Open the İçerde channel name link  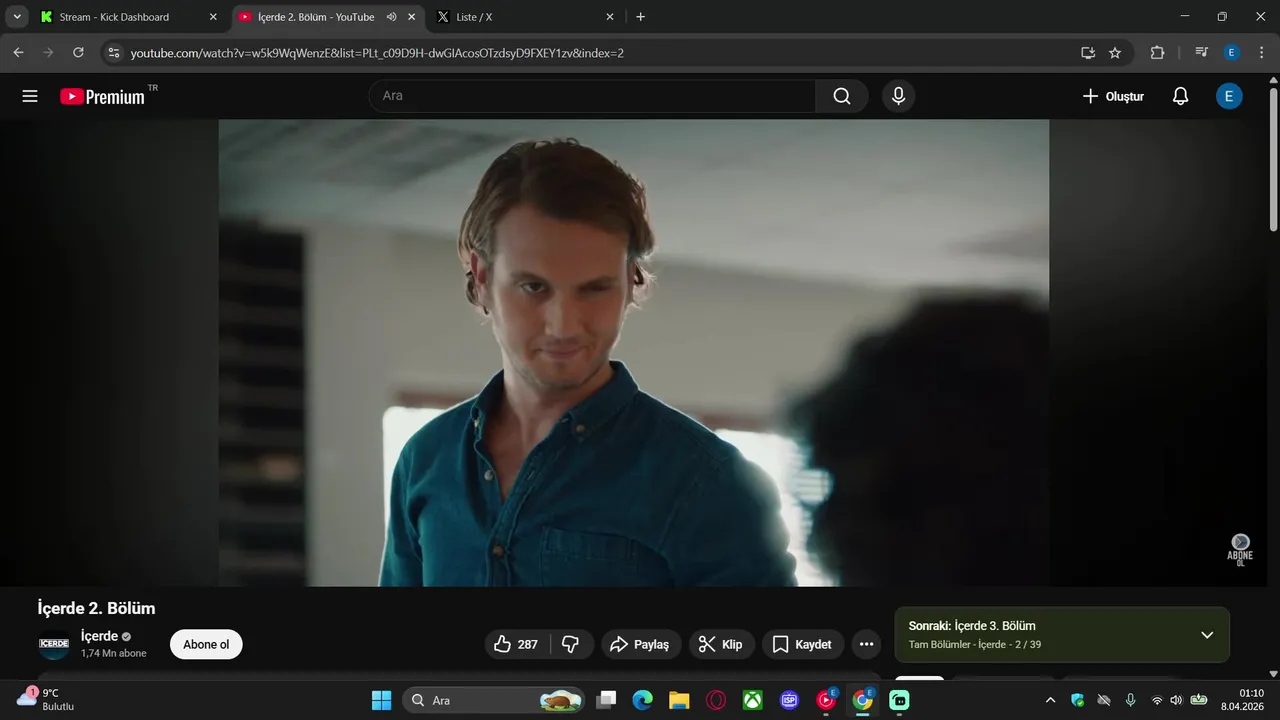tap(99, 636)
